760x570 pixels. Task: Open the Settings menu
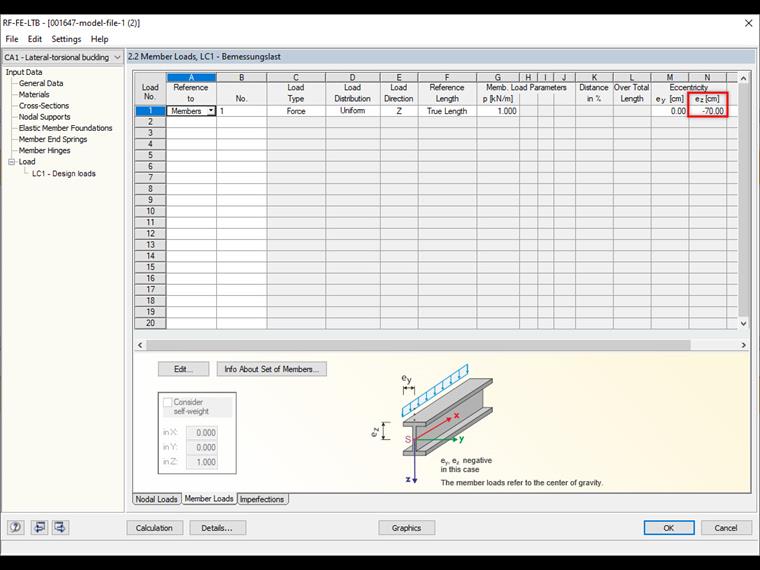tap(66, 39)
